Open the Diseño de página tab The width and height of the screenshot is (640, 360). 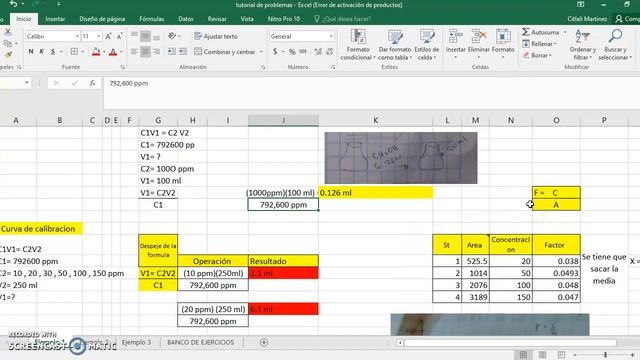pyautogui.click(x=102, y=19)
